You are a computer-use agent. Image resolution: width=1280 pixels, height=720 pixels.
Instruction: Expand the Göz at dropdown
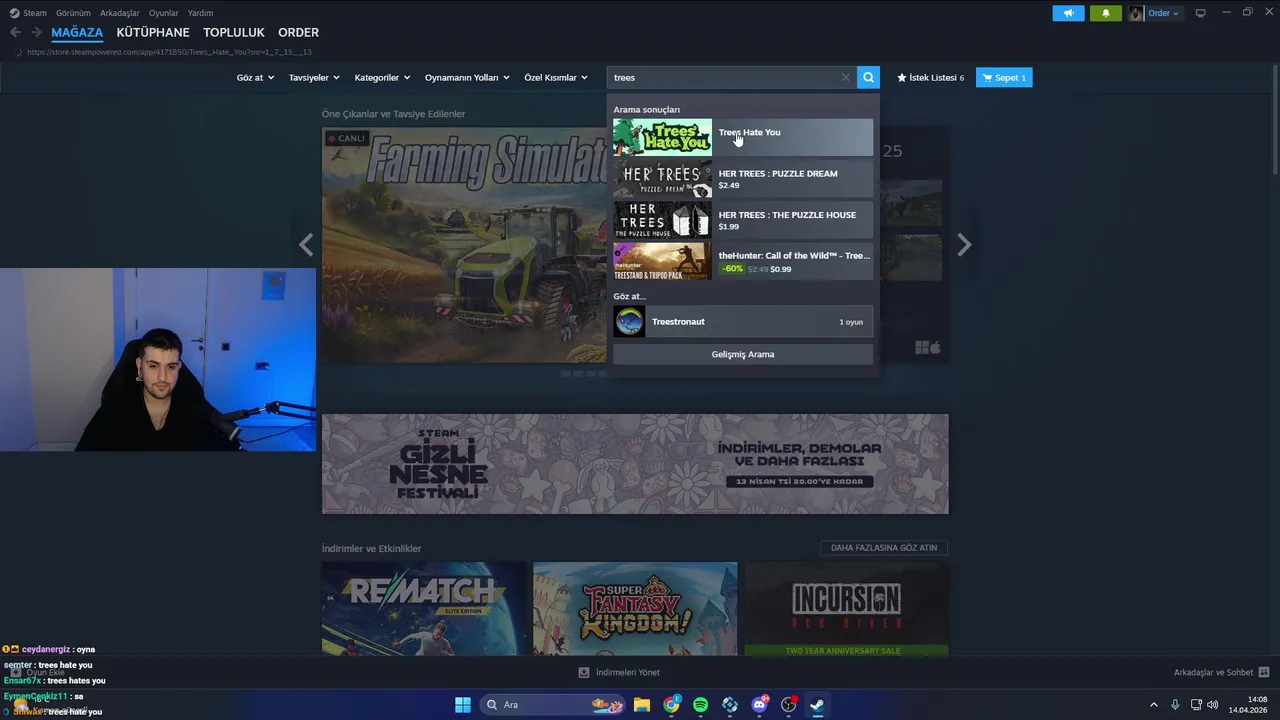(x=255, y=77)
